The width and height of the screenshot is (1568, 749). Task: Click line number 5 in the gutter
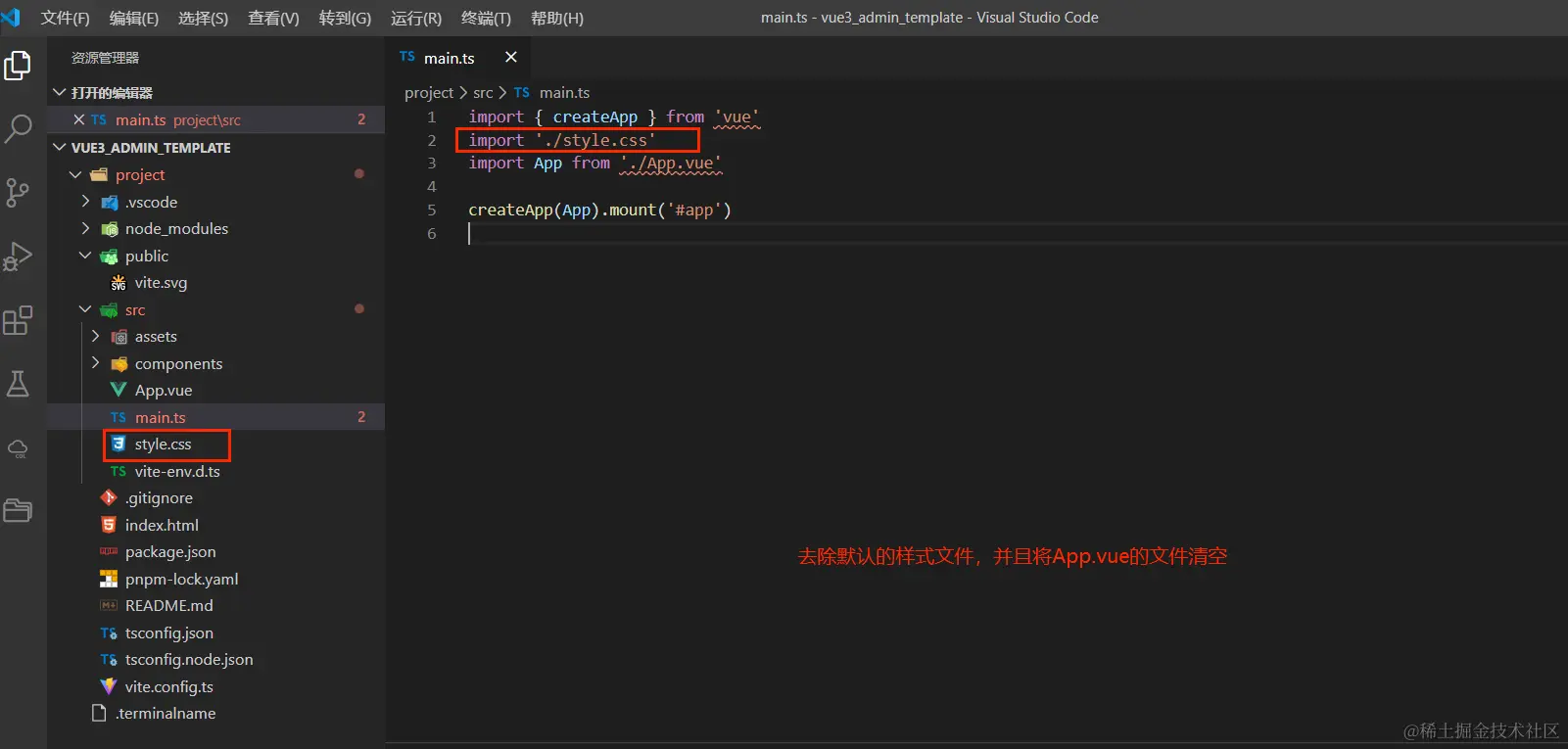[x=431, y=210]
